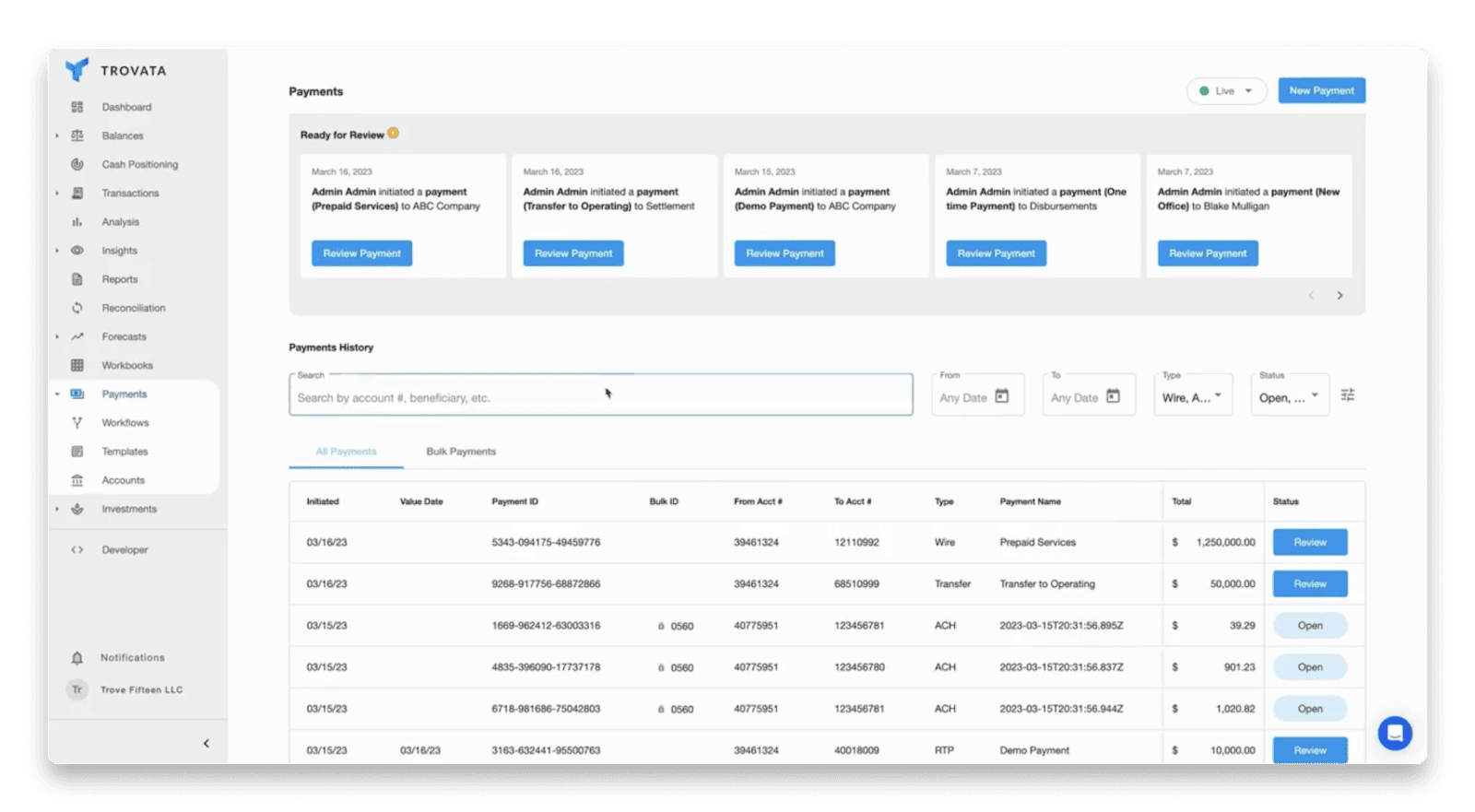This screenshot has height=812, width=1475.
Task: Switch to the Bulk Payments tab
Action: (461, 452)
